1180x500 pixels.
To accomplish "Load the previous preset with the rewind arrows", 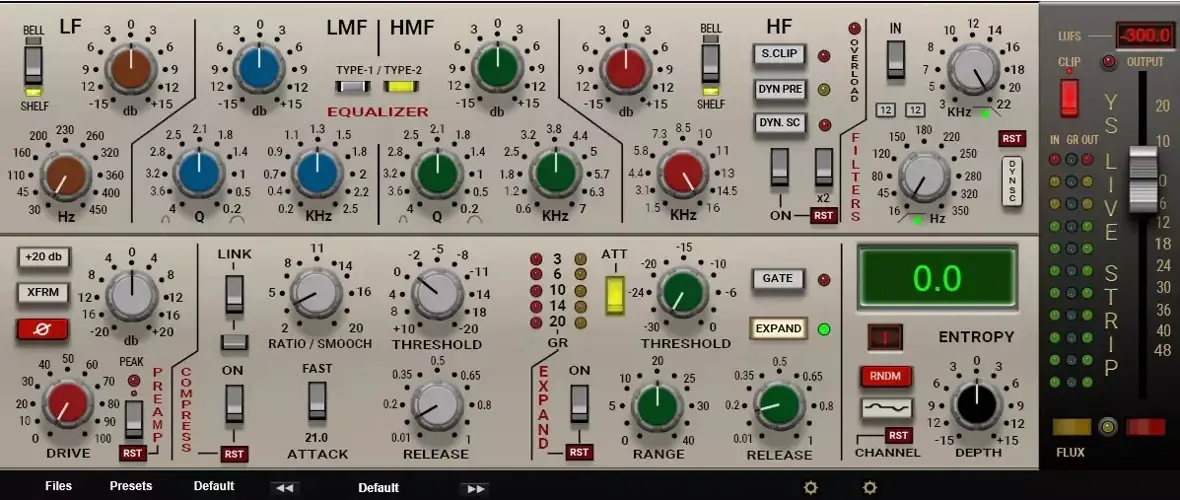I will point(286,488).
